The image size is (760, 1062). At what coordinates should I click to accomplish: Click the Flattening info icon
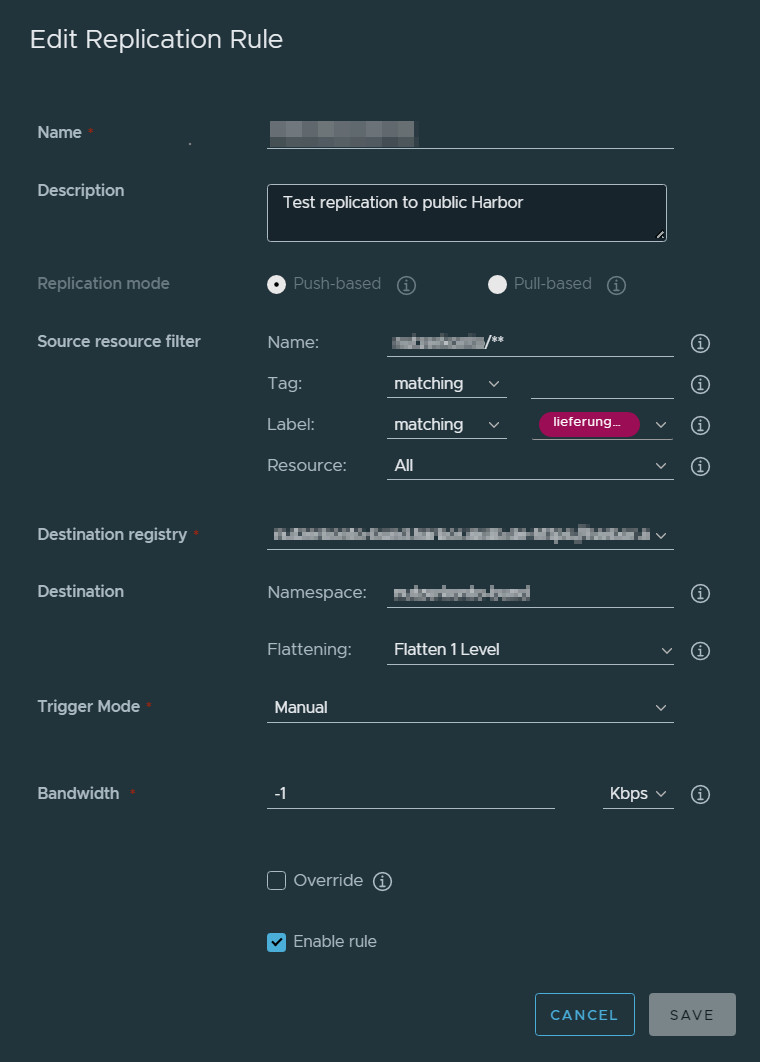700,651
